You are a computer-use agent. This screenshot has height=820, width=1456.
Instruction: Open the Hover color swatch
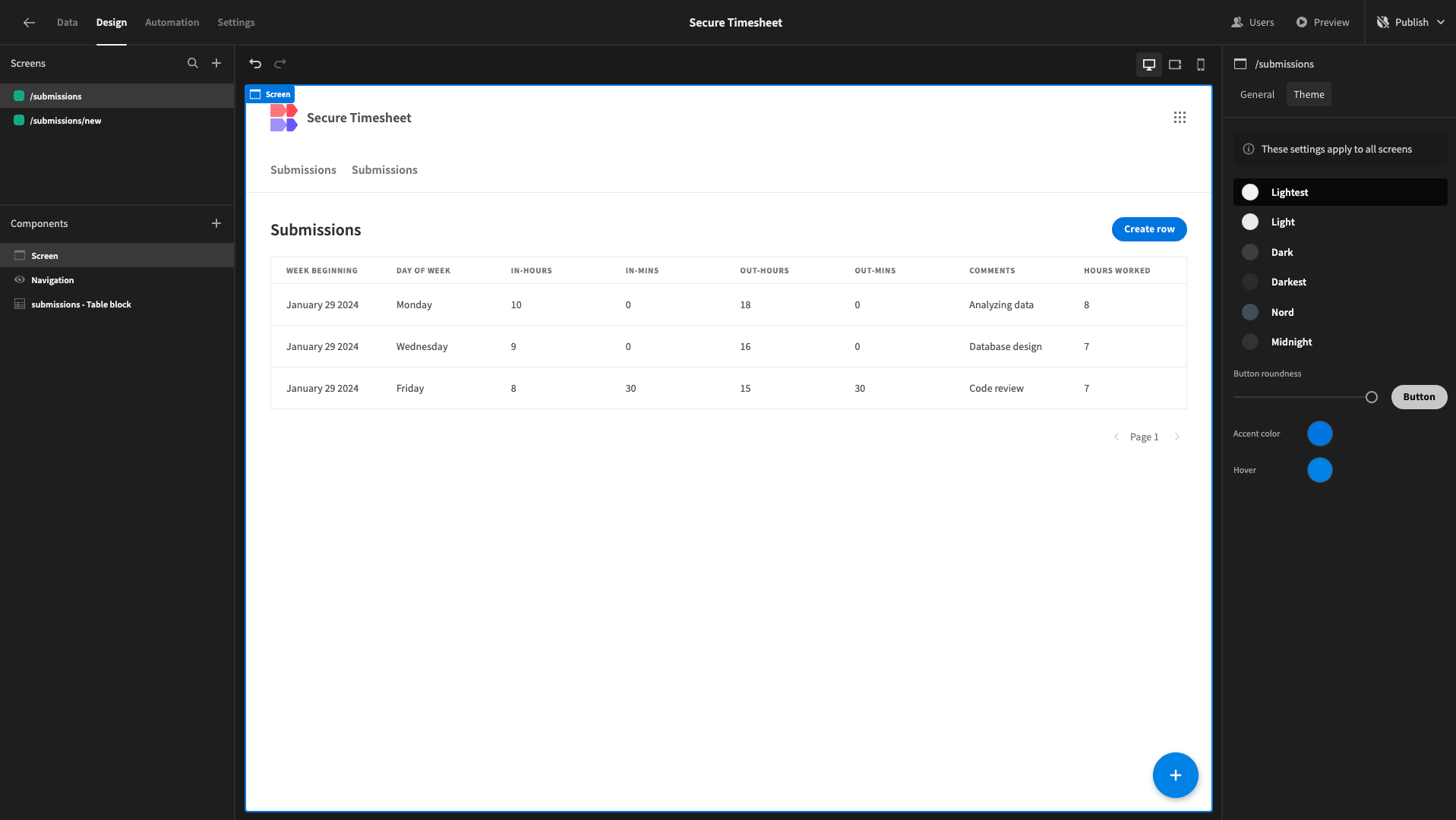pyautogui.click(x=1320, y=470)
